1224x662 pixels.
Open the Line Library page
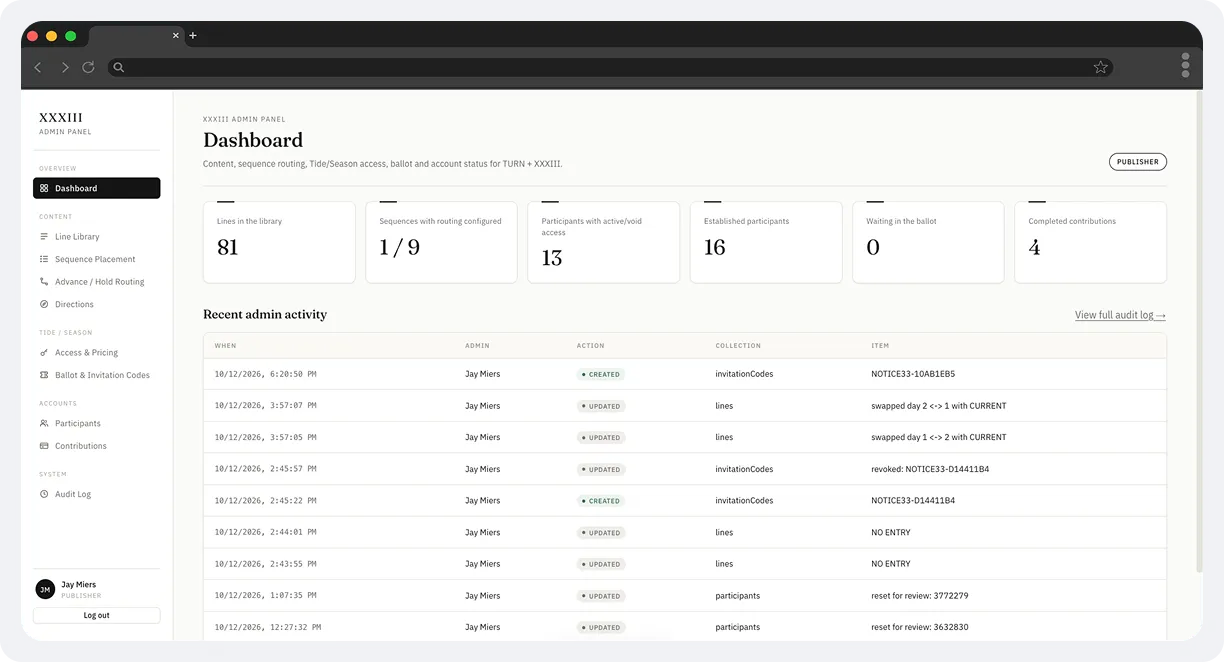coord(77,237)
